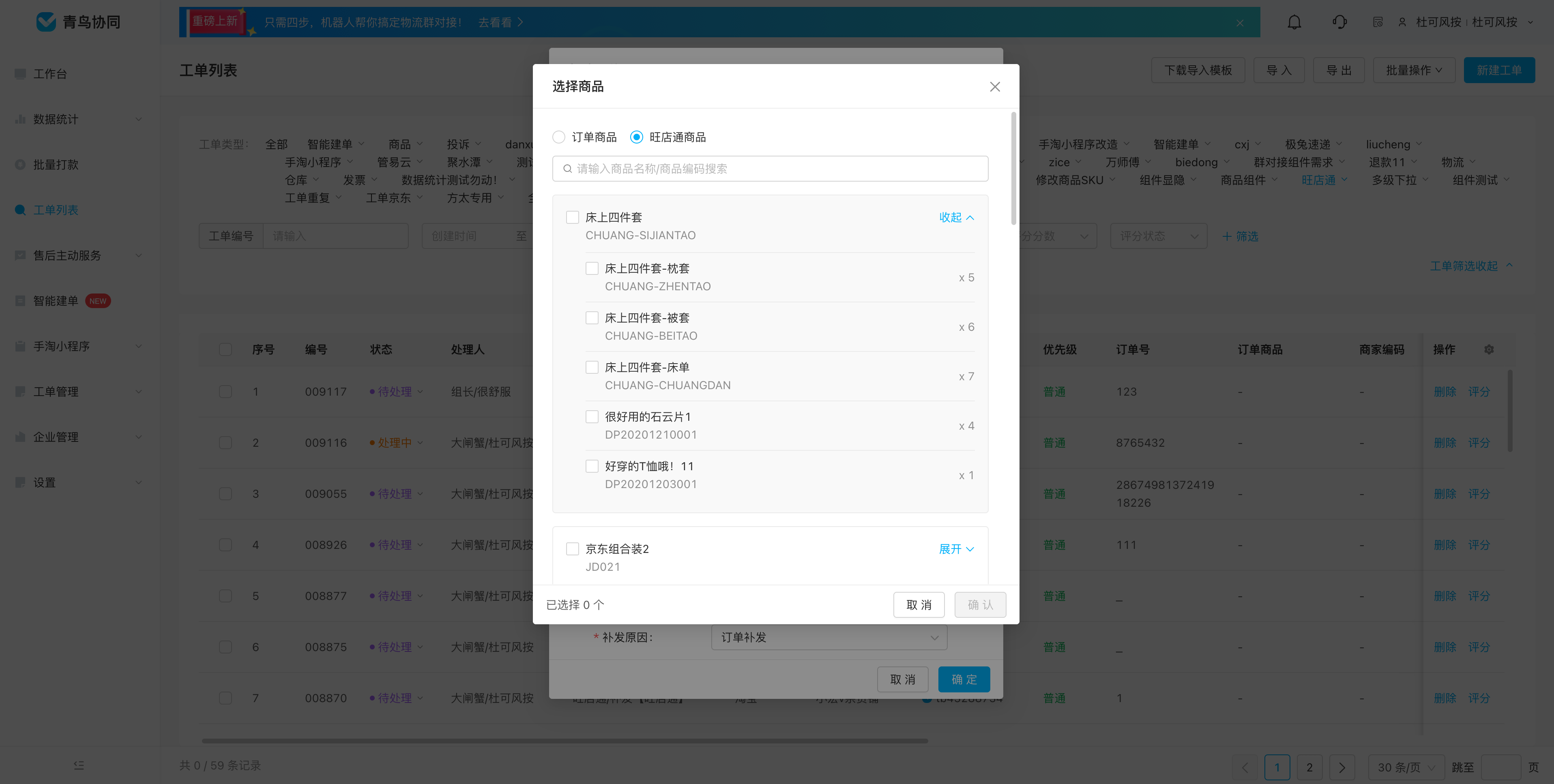The width and height of the screenshot is (1554, 784).
Task: Click the 批量打款 sidebar icon
Action: pos(20,164)
